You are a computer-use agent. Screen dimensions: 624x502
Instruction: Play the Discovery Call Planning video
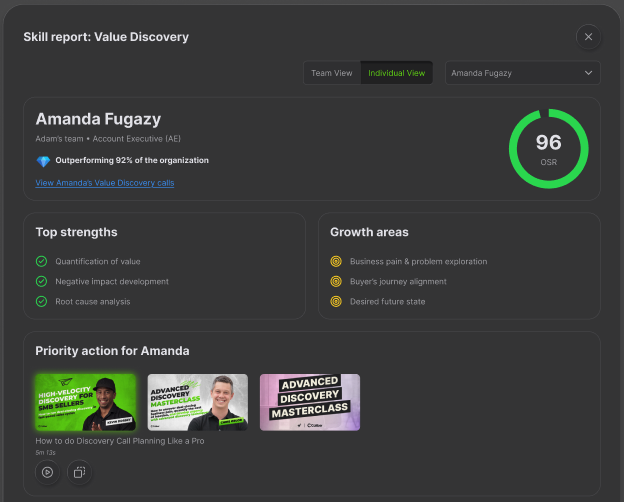pos(47,472)
